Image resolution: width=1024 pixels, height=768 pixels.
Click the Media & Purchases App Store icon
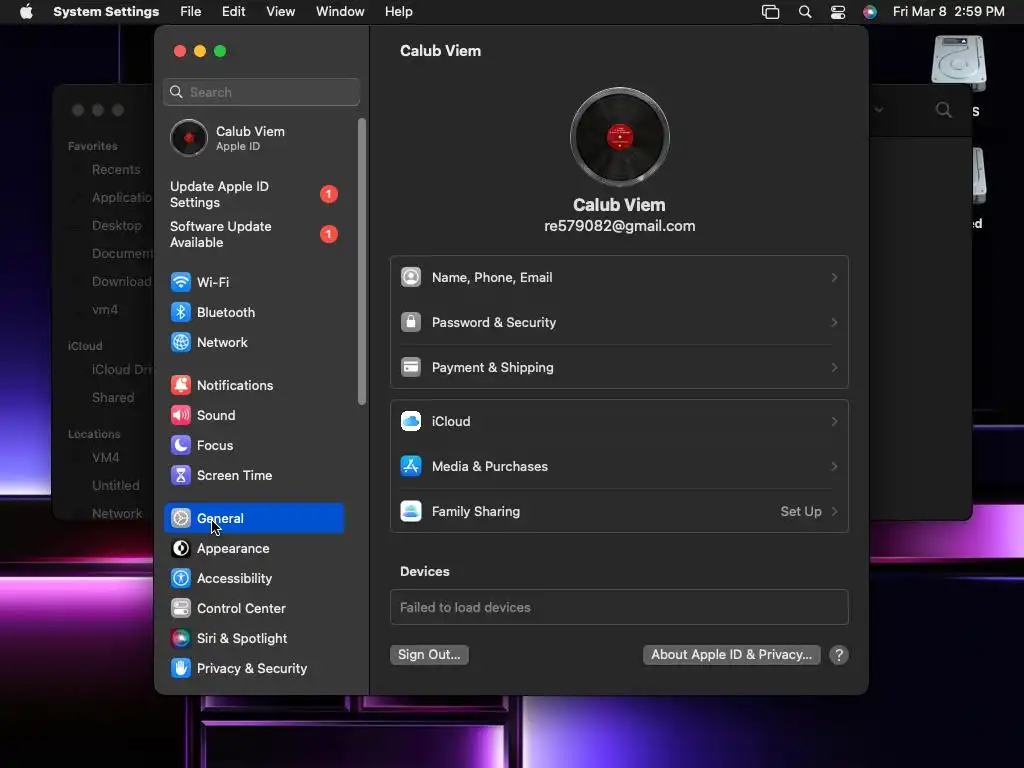[411, 466]
